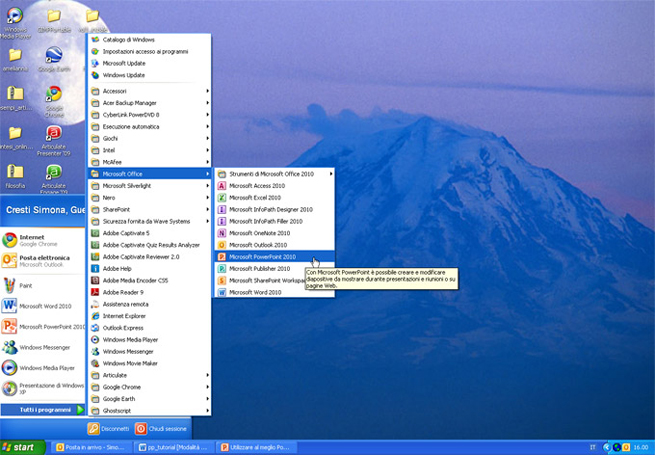Click the start button
The width and height of the screenshot is (655, 455).
(x=23, y=447)
